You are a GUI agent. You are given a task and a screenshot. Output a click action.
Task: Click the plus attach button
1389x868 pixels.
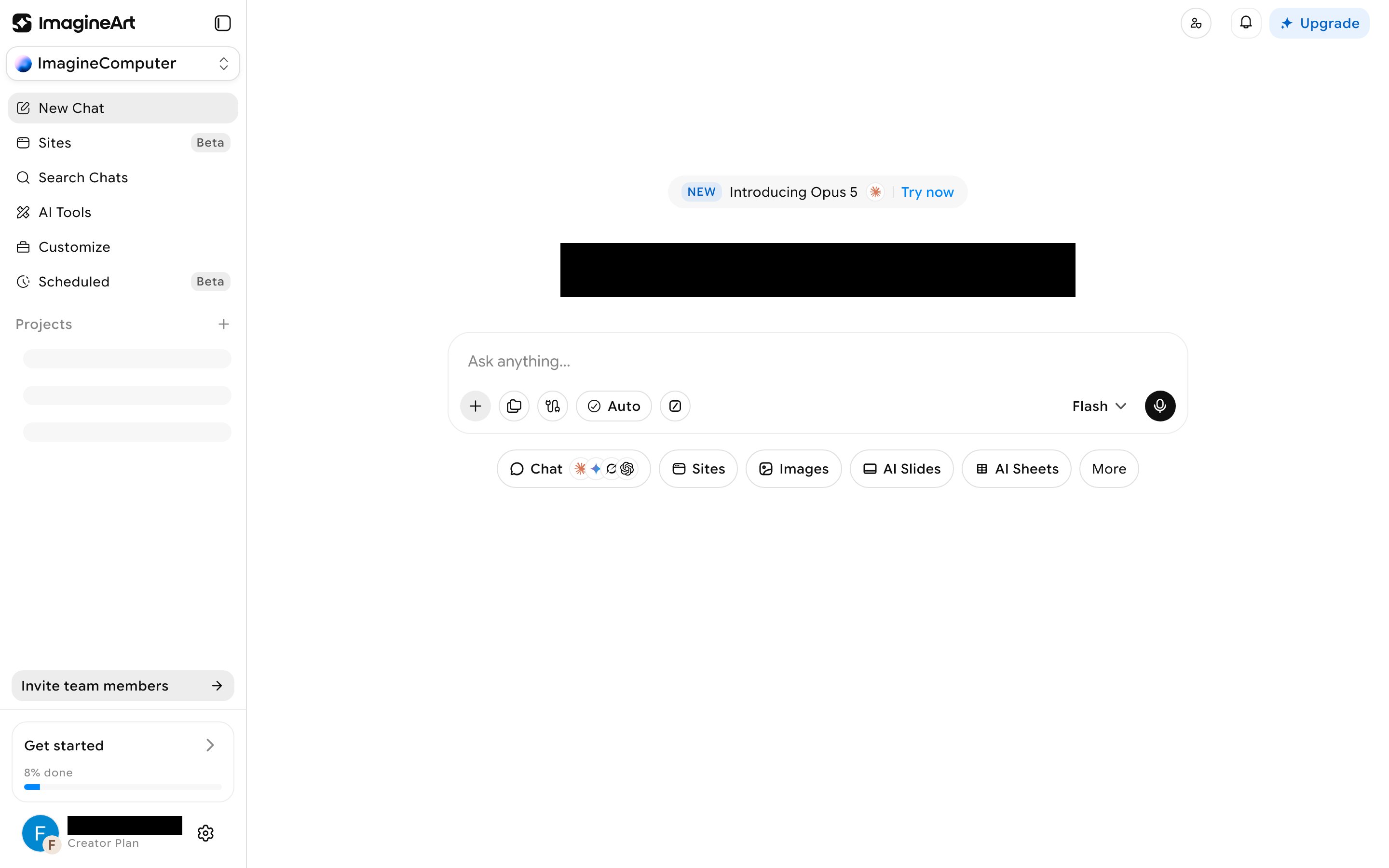(475, 406)
